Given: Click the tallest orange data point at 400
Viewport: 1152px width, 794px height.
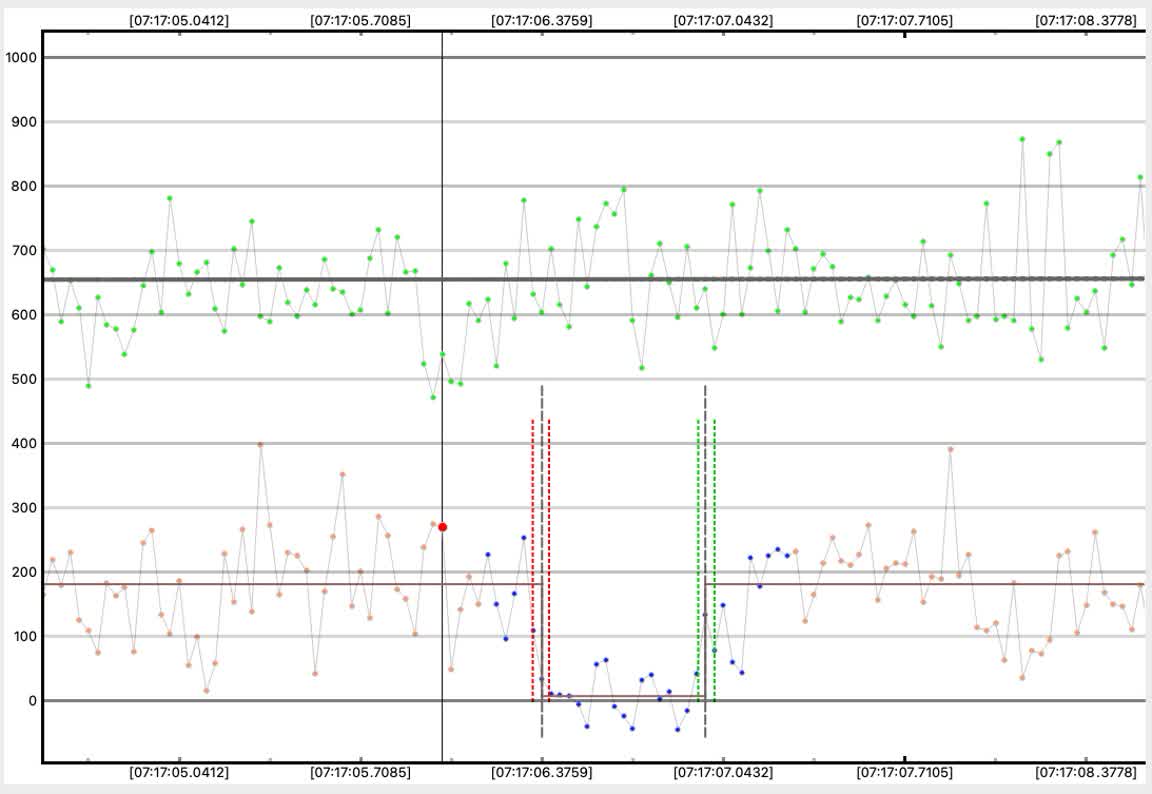Looking at the screenshot, I should tap(260, 444).
